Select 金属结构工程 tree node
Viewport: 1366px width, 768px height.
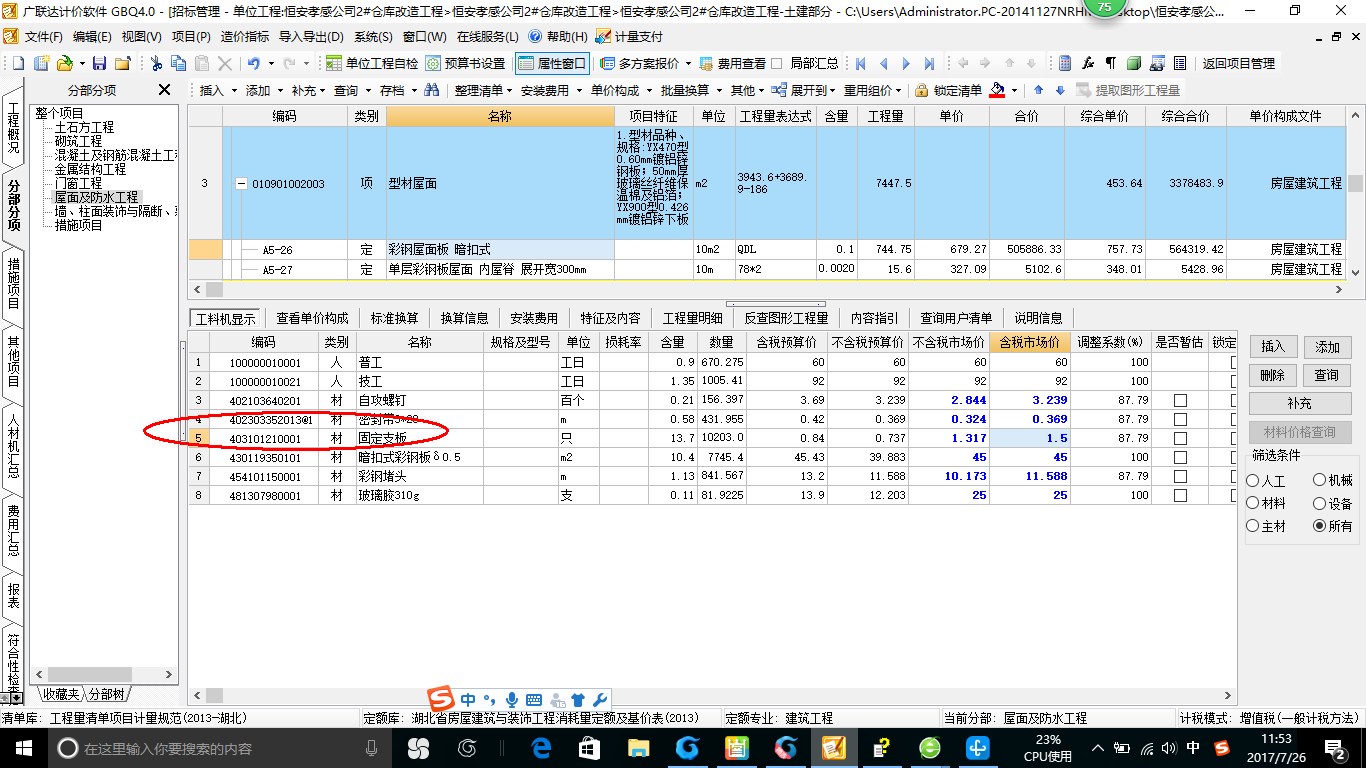90,170
